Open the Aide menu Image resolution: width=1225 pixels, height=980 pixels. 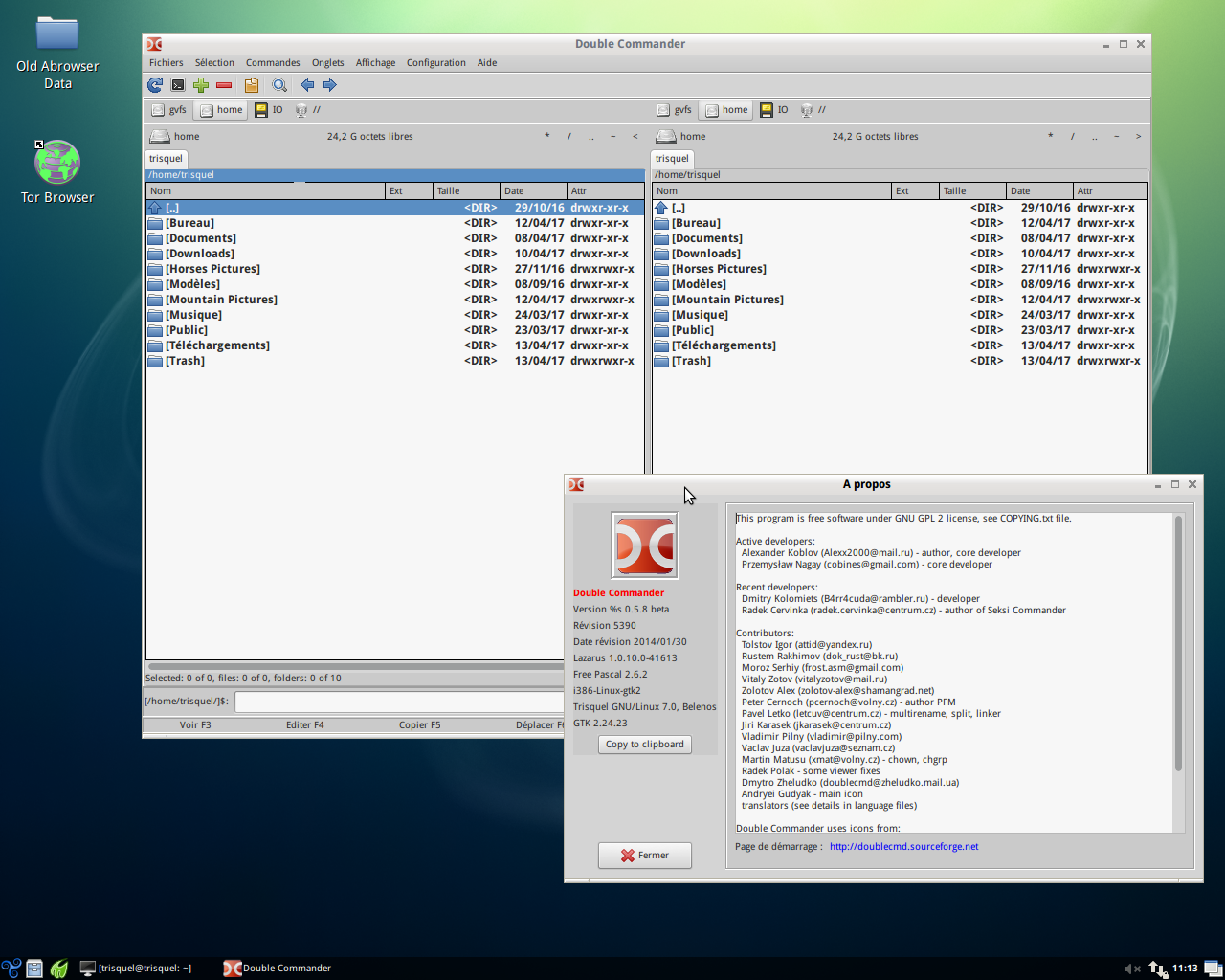coord(487,62)
